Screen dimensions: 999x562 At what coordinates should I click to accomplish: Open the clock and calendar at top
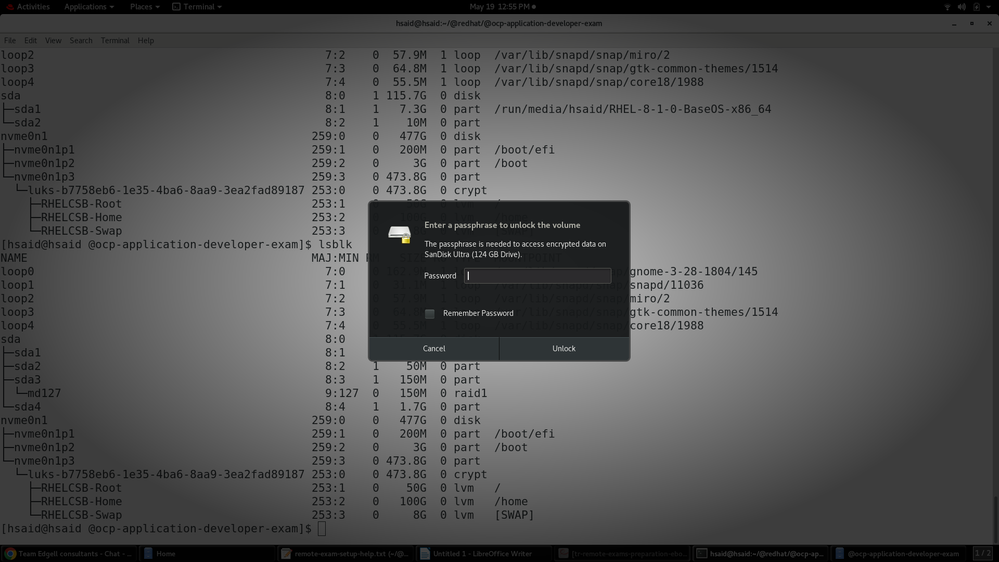click(x=499, y=7)
